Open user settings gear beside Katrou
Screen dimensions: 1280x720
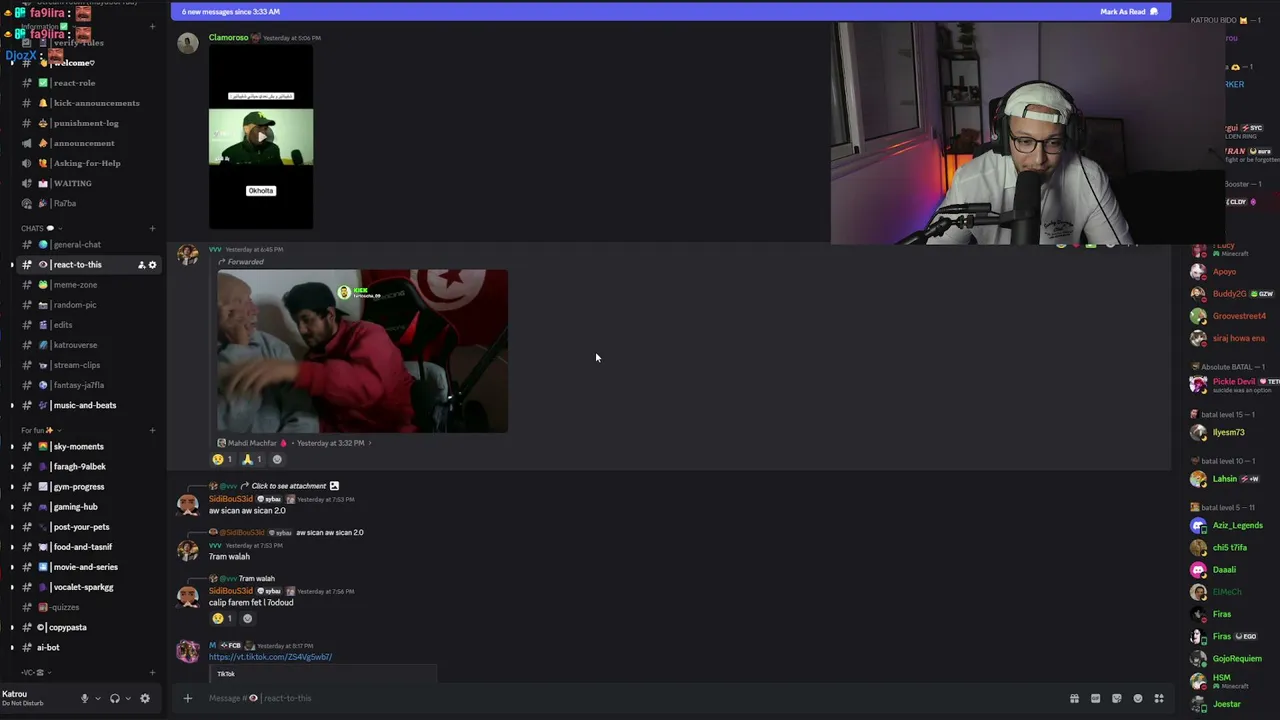coord(145,698)
